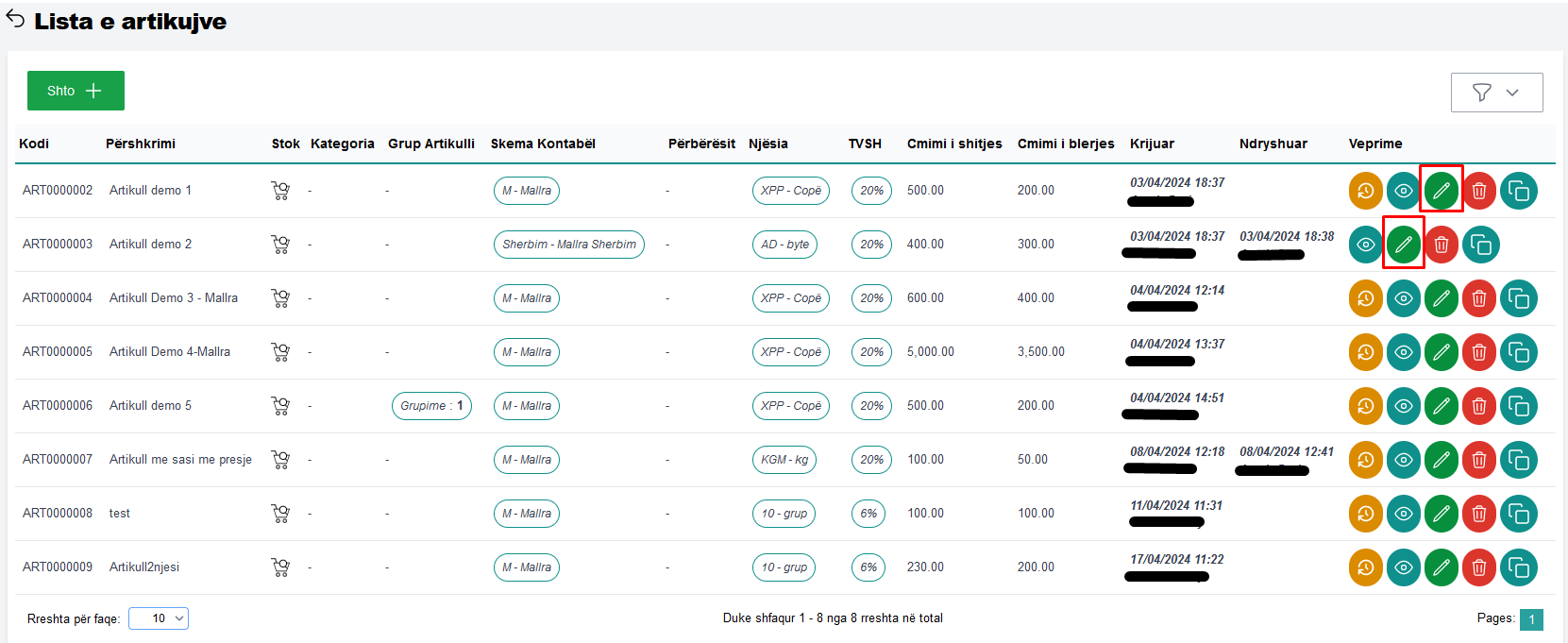Copy Artikull Demo 4-Mallra using duplicate icon

[x=1518, y=352]
